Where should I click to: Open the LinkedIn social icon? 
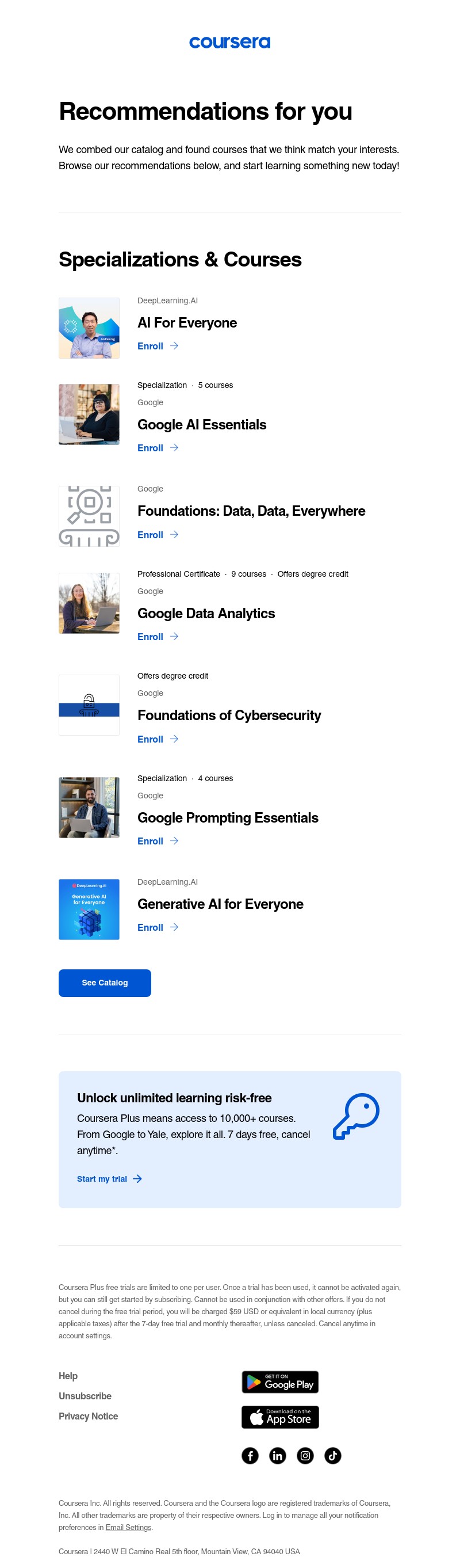click(277, 1455)
